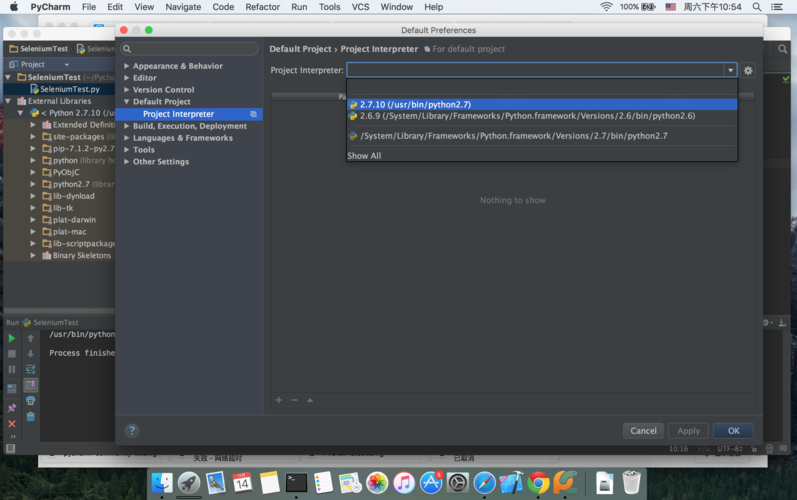The height and width of the screenshot is (500, 797).
Task: Expand Other Settings section
Action: (x=127, y=162)
